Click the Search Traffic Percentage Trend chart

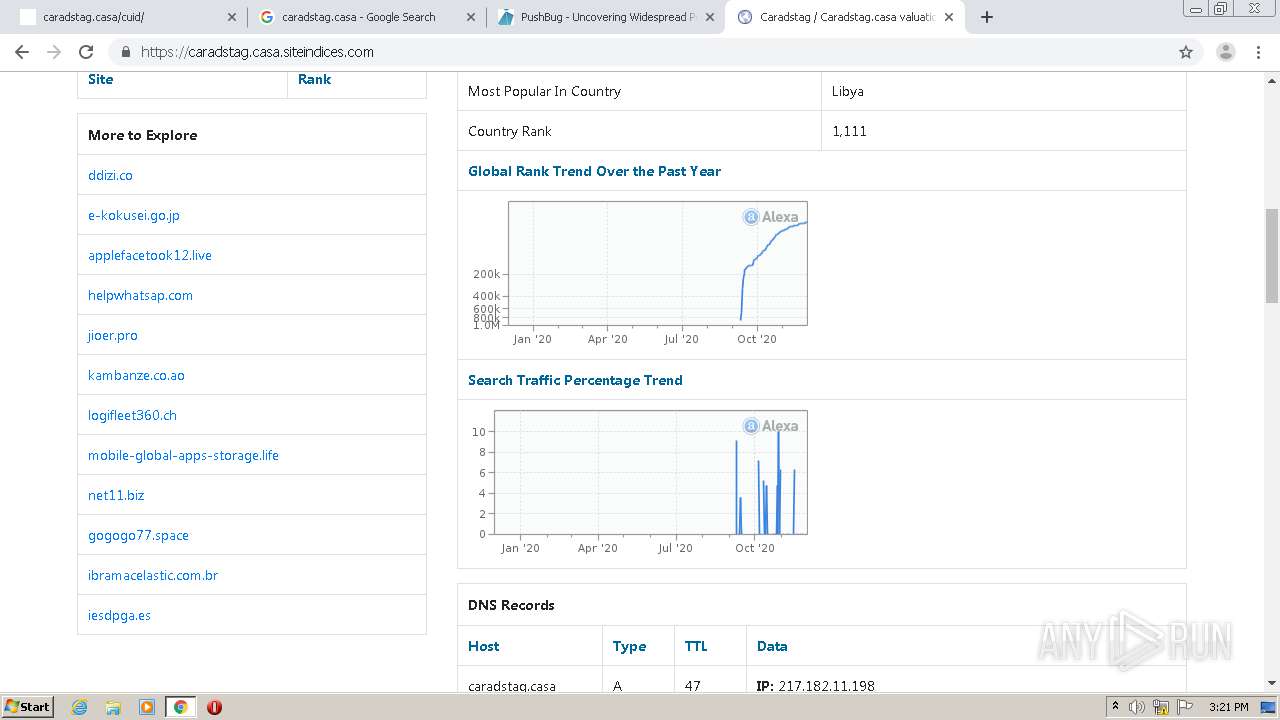(638, 483)
